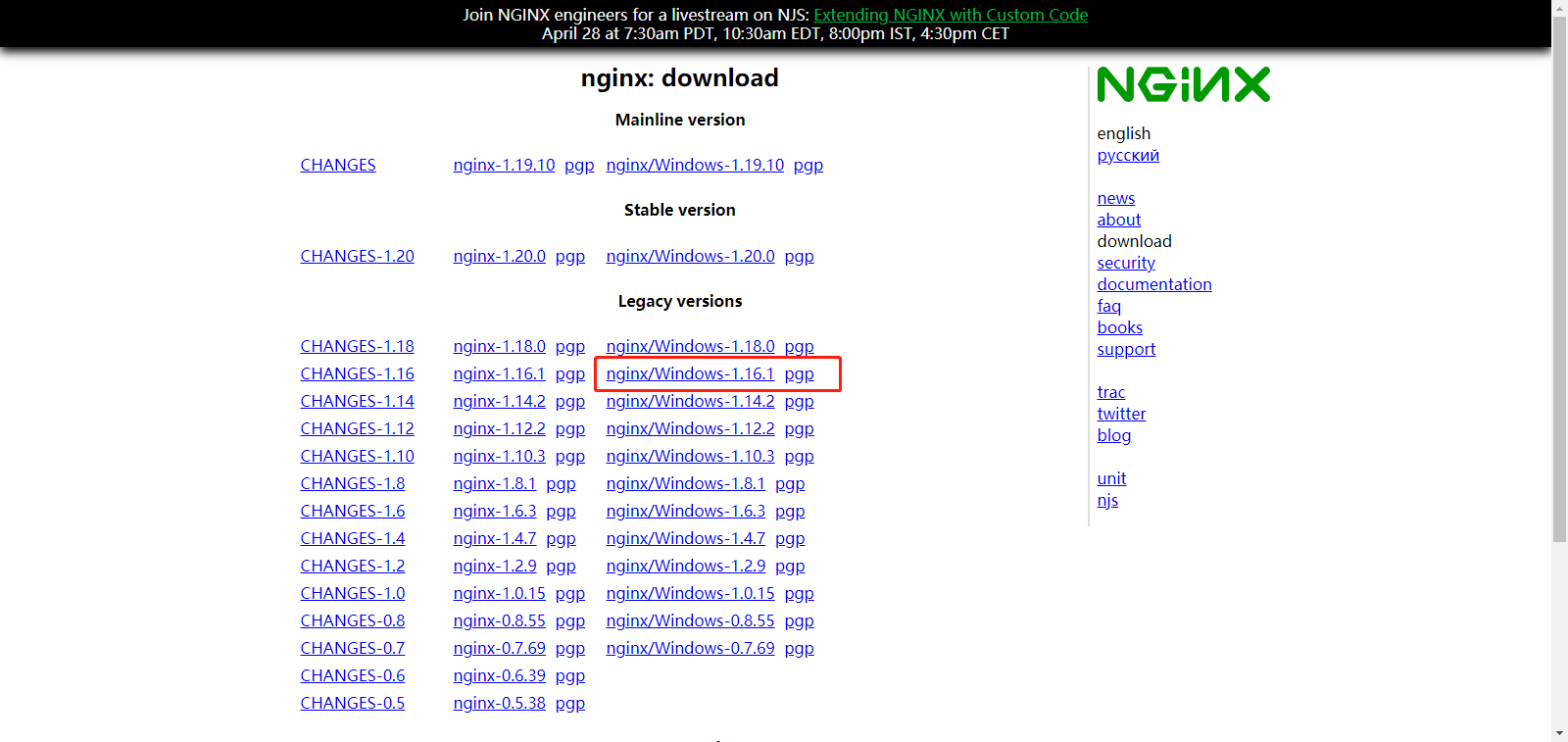The width and height of the screenshot is (1568, 742).
Task: Open the trac link
Action: point(1111,392)
